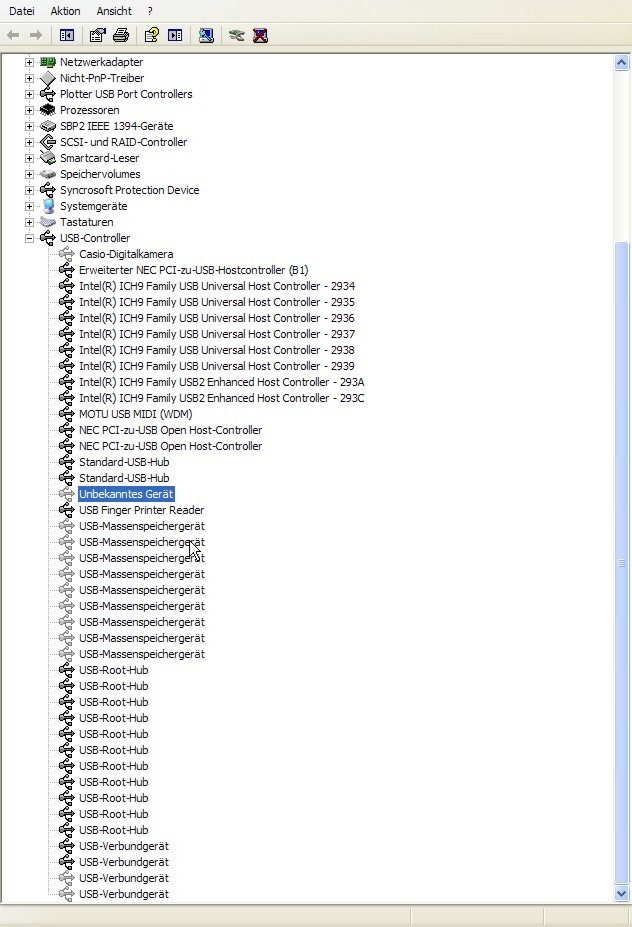Click the Back arrow toolbar icon
Image resolution: width=632 pixels, height=927 pixels.
tap(14, 35)
